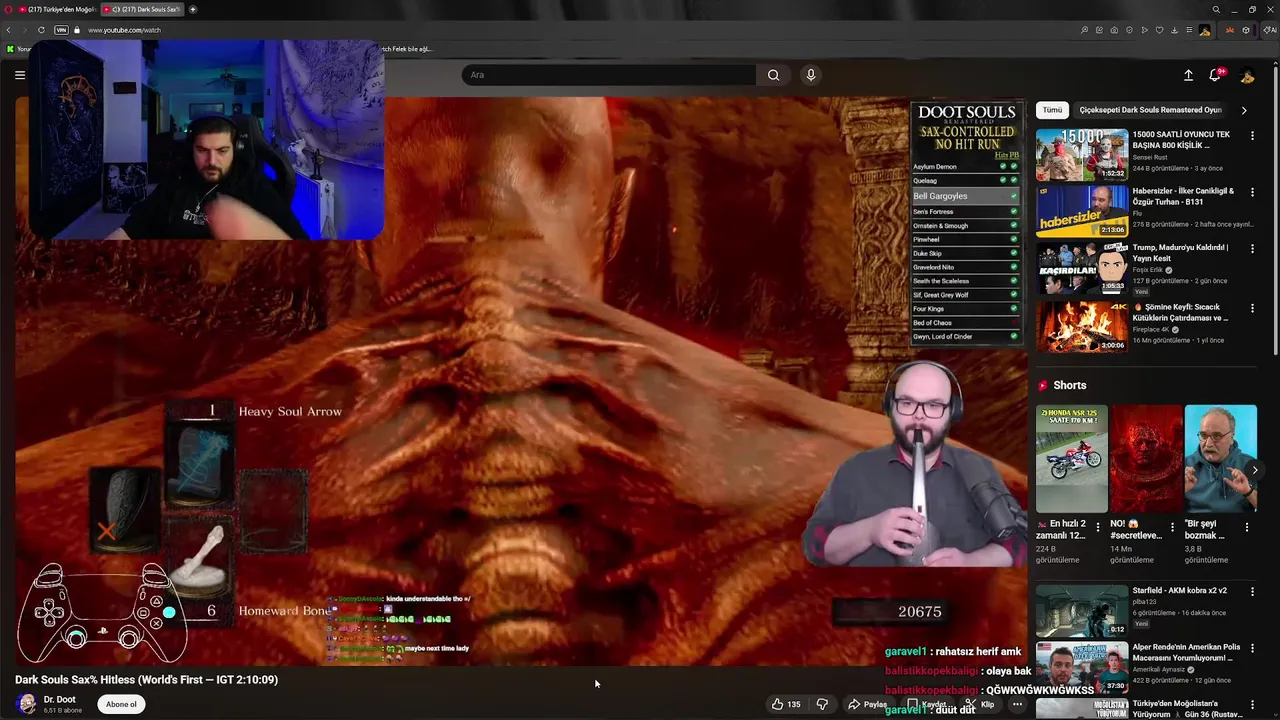The width and height of the screenshot is (1280, 720).
Task: Click the YouTube search input field
Action: pyautogui.click(x=609, y=75)
